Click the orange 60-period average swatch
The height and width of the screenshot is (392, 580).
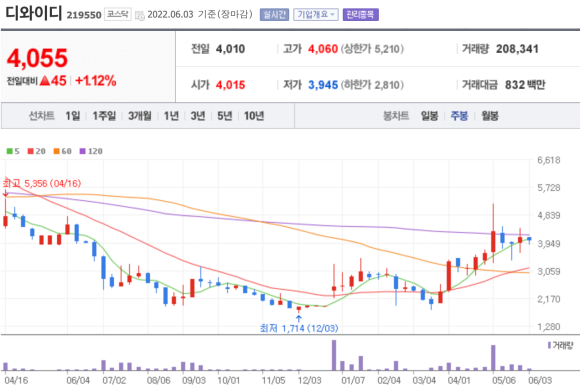tap(57, 151)
